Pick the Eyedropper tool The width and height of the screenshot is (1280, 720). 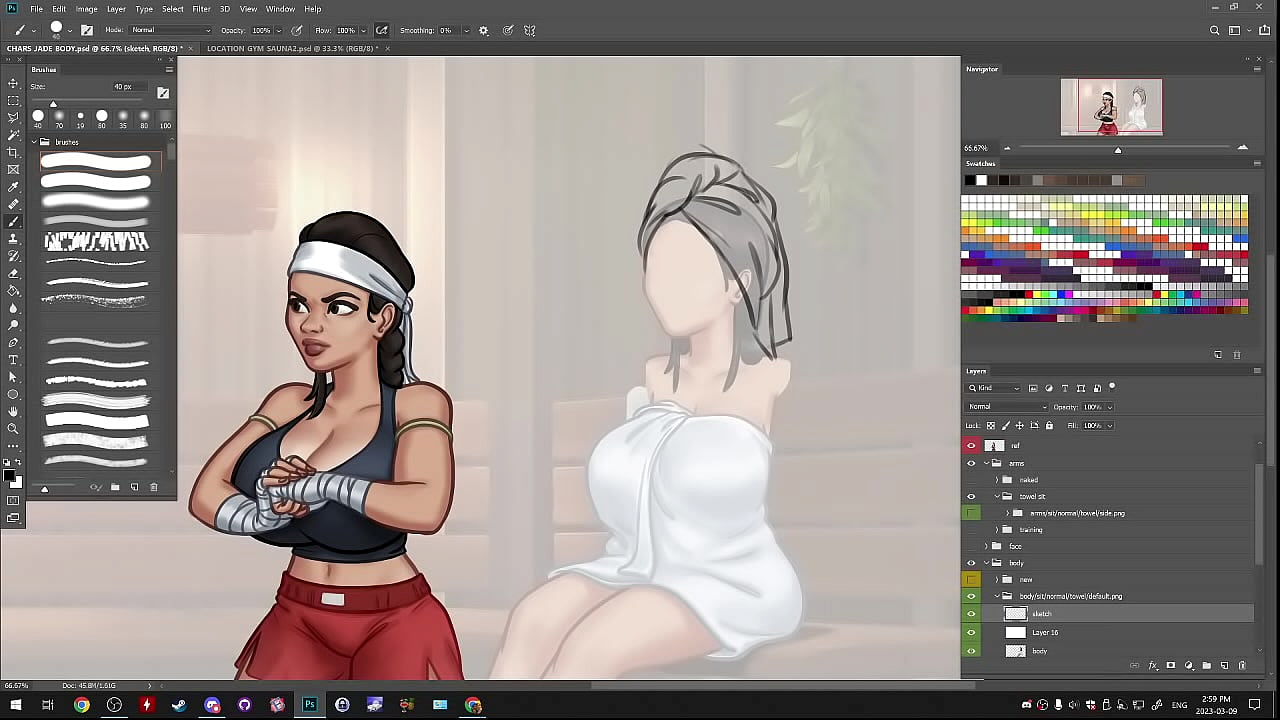(x=13, y=187)
